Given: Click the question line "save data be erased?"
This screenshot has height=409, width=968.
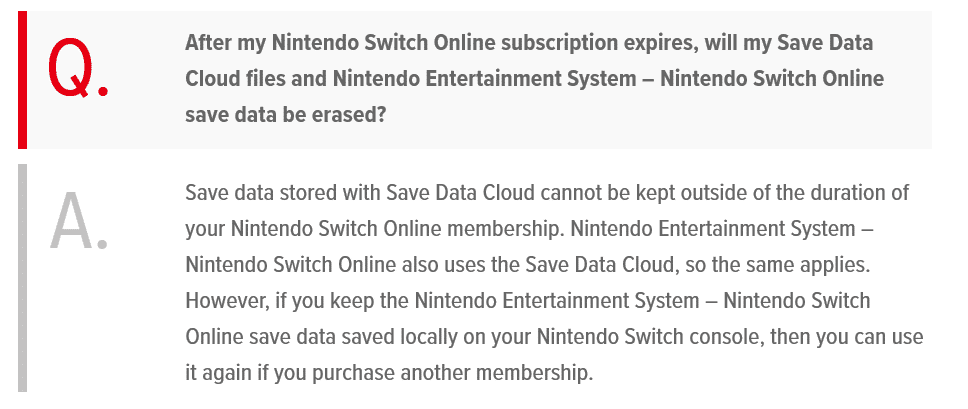Looking at the screenshot, I should (286, 115).
